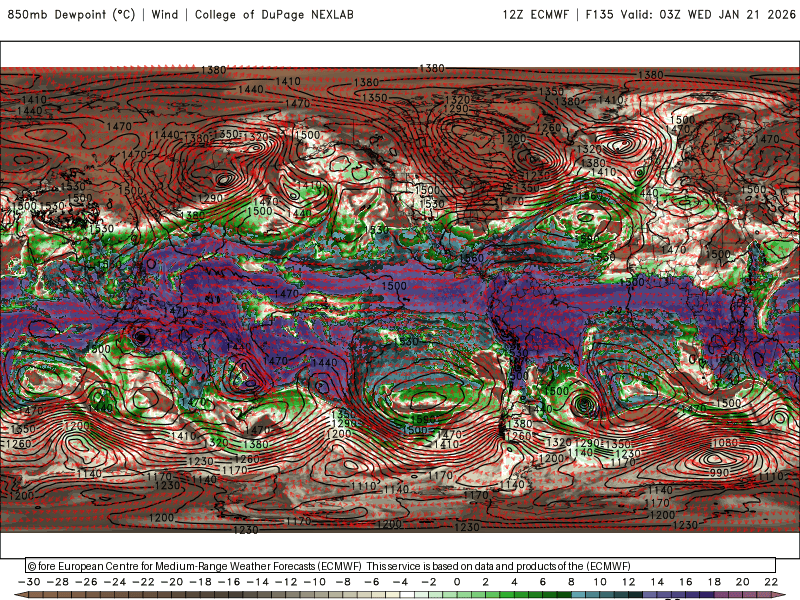The height and width of the screenshot is (600, 800).
Task: Click the ECMWF copyright notice text
Action: pyautogui.click(x=329, y=566)
